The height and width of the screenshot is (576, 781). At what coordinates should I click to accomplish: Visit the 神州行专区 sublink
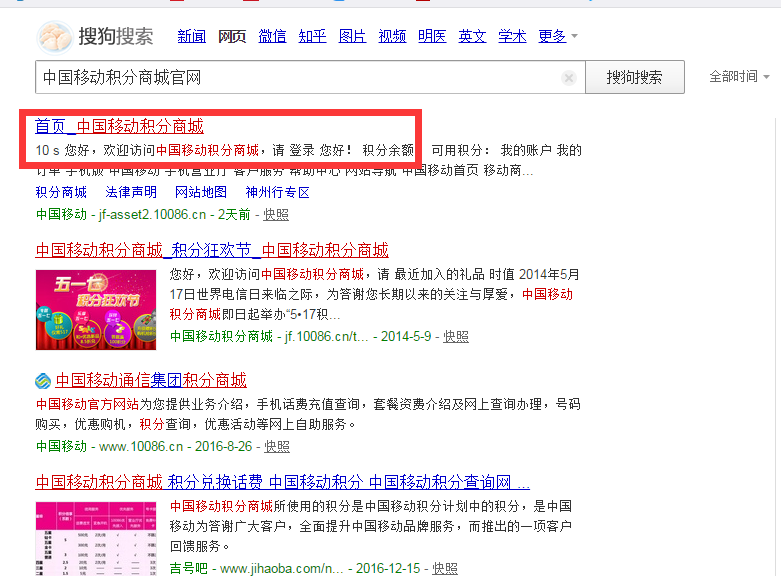277,192
